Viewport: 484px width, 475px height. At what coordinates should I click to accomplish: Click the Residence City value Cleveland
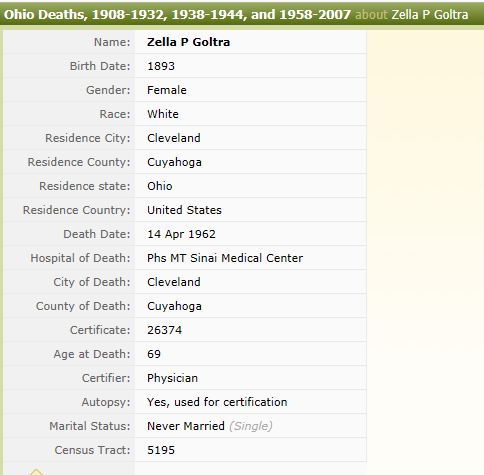(x=174, y=138)
